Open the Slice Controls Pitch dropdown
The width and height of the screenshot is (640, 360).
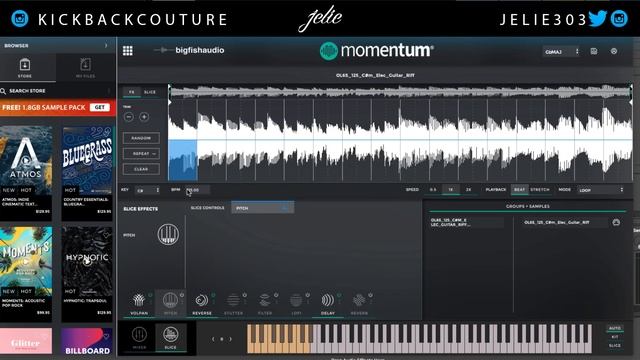point(262,208)
